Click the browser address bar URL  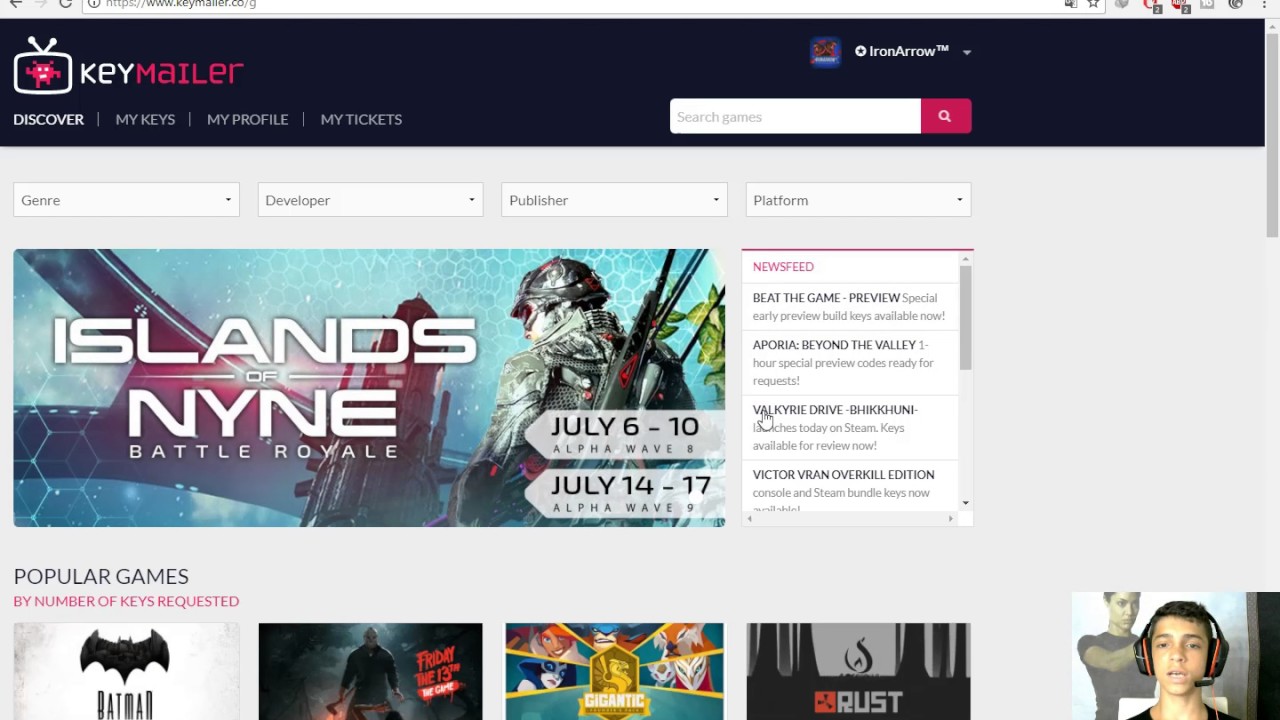pyautogui.click(x=181, y=4)
